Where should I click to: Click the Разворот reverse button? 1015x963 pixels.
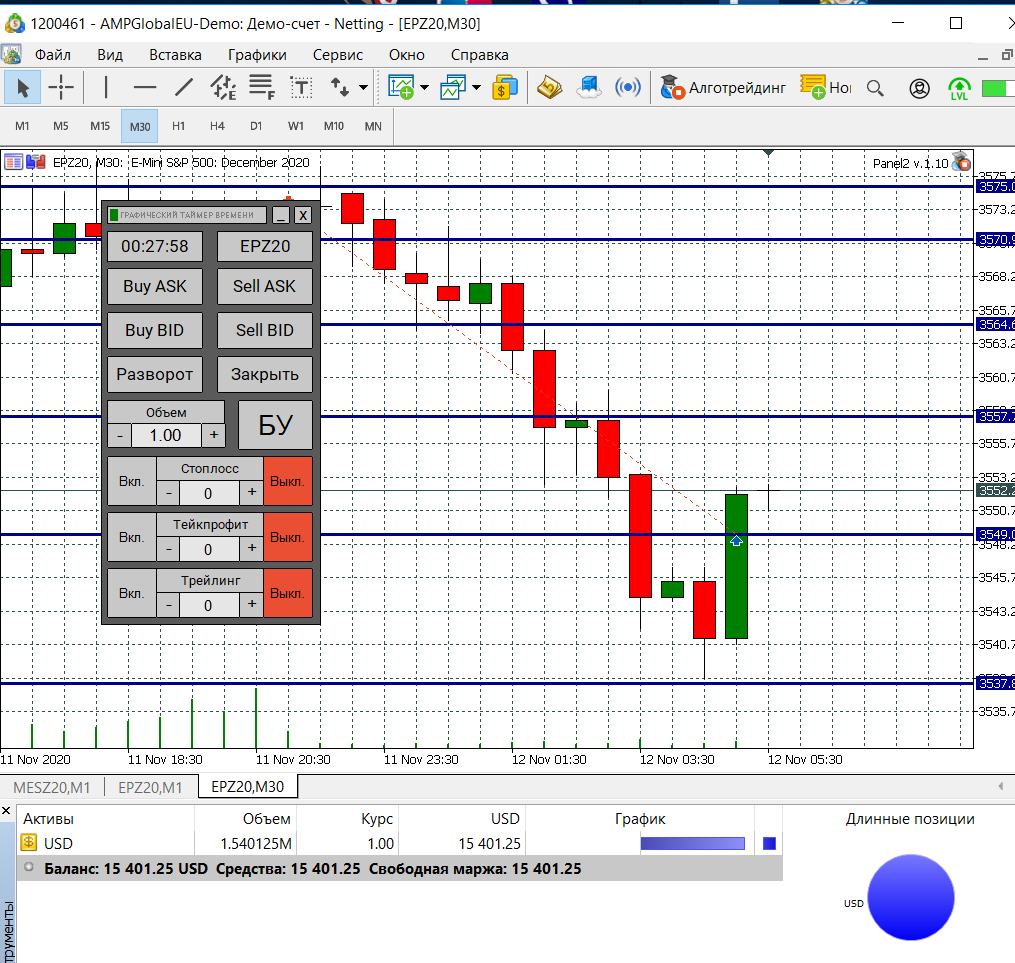click(155, 374)
